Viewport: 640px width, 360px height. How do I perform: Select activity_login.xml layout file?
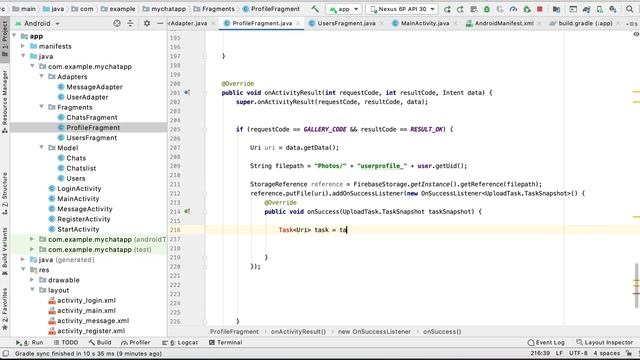tap(86, 300)
